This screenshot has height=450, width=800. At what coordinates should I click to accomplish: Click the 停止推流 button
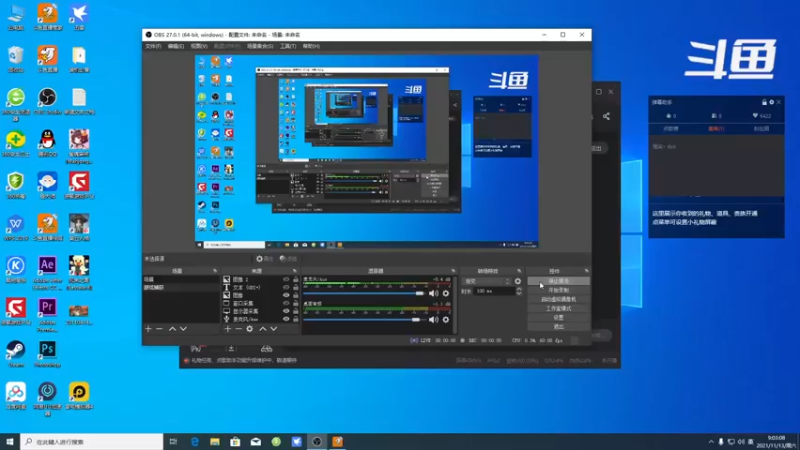559,281
